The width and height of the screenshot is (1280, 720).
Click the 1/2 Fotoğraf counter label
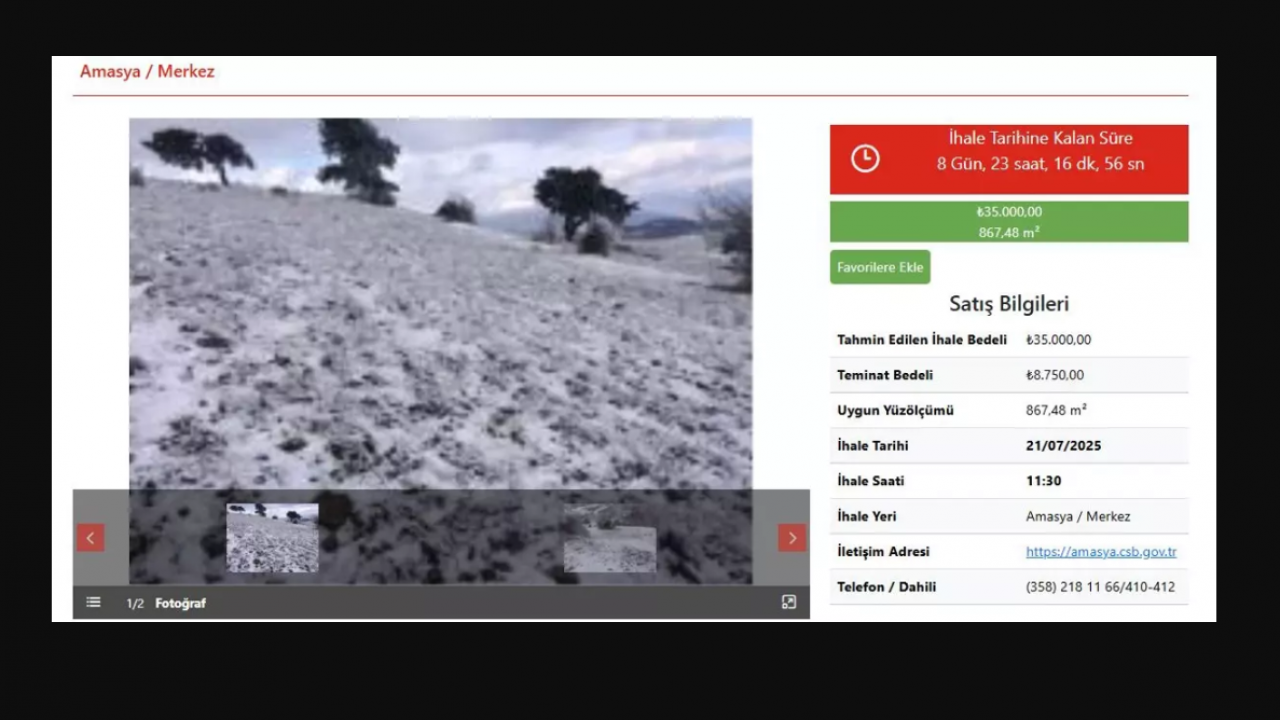tap(166, 603)
